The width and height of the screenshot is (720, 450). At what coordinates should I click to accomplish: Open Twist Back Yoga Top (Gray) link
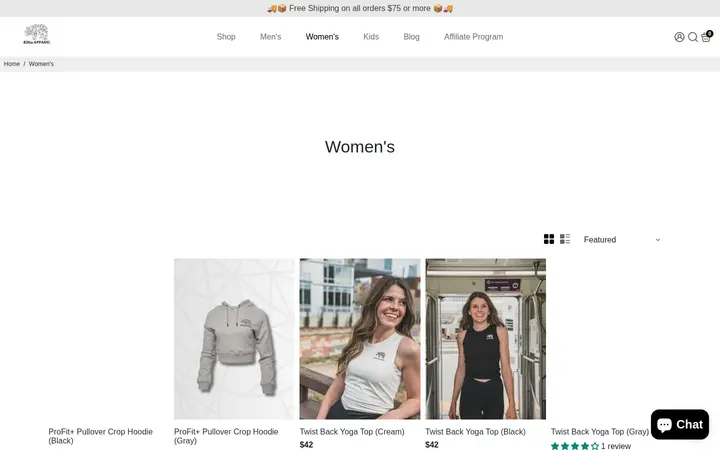coord(600,432)
